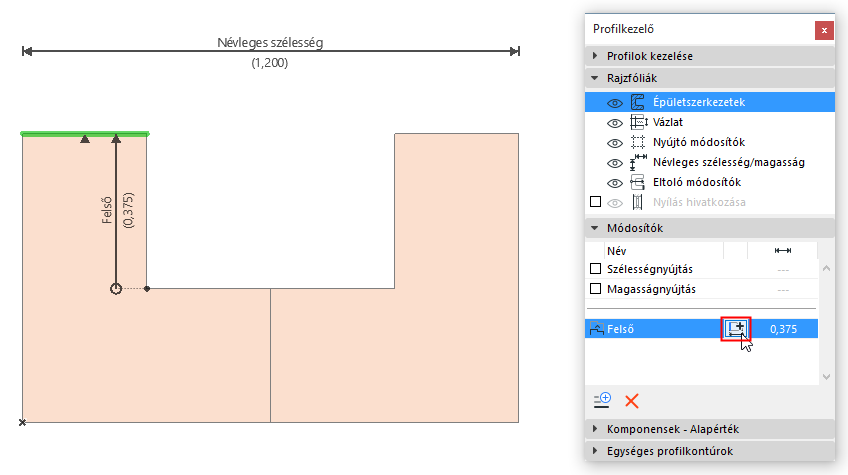The height and width of the screenshot is (475, 848).
Task: Add a new modifier with plus icon
Action: pyautogui.click(x=602, y=400)
